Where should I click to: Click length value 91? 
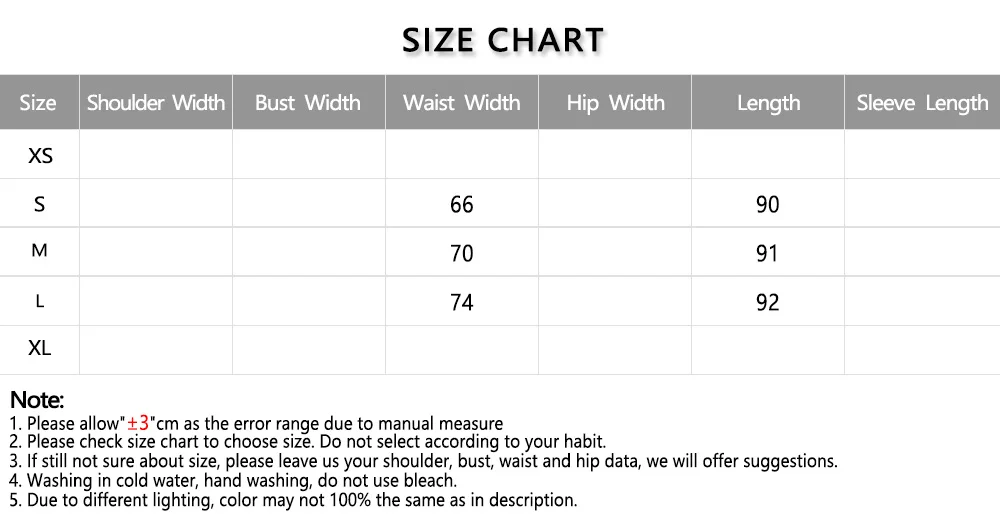click(x=767, y=254)
